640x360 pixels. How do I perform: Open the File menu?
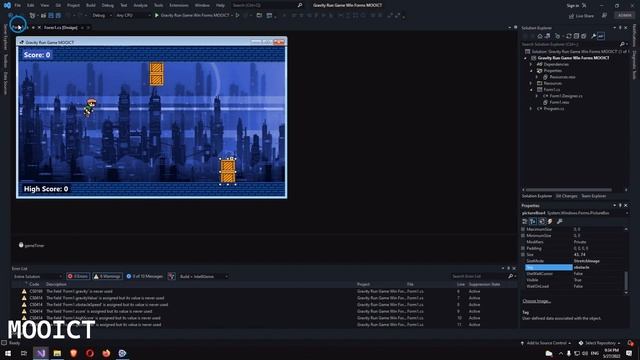[17, 5]
